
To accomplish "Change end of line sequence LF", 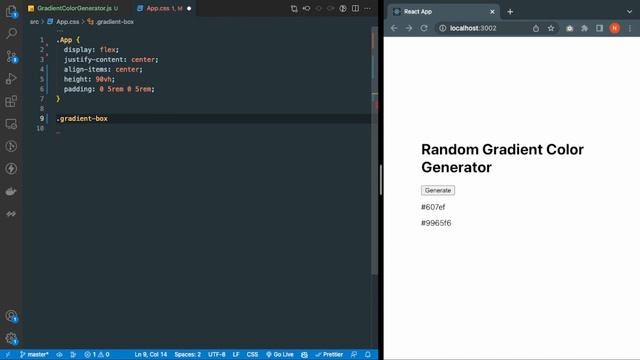I will [x=236, y=354].
